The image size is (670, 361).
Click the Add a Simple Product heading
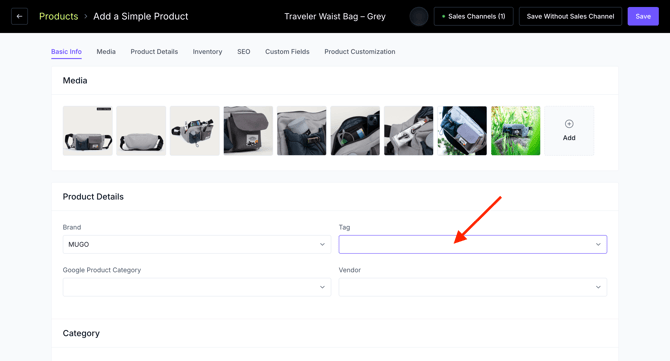point(141,16)
